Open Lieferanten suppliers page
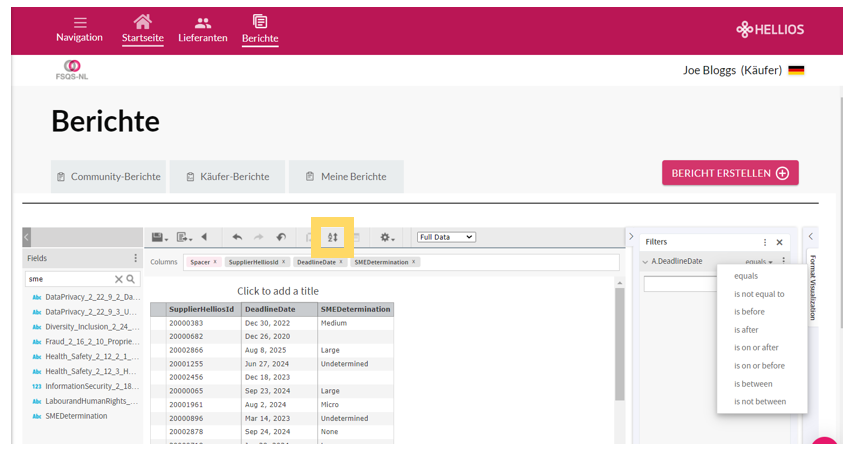Image resolution: width=850 pixels, height=456 pixels. [x=203, y=30]
